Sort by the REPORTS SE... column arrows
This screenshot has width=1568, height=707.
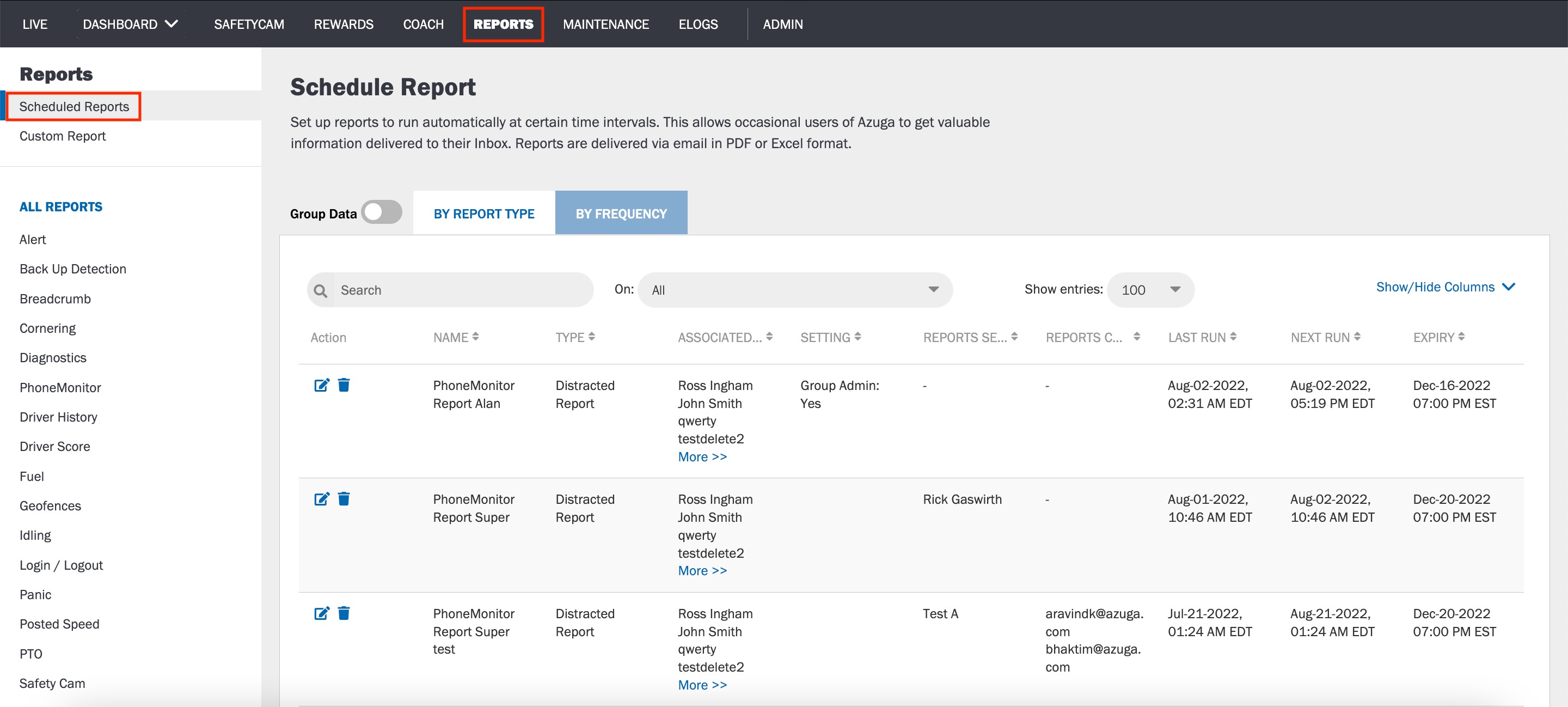tap(1014, 337)
